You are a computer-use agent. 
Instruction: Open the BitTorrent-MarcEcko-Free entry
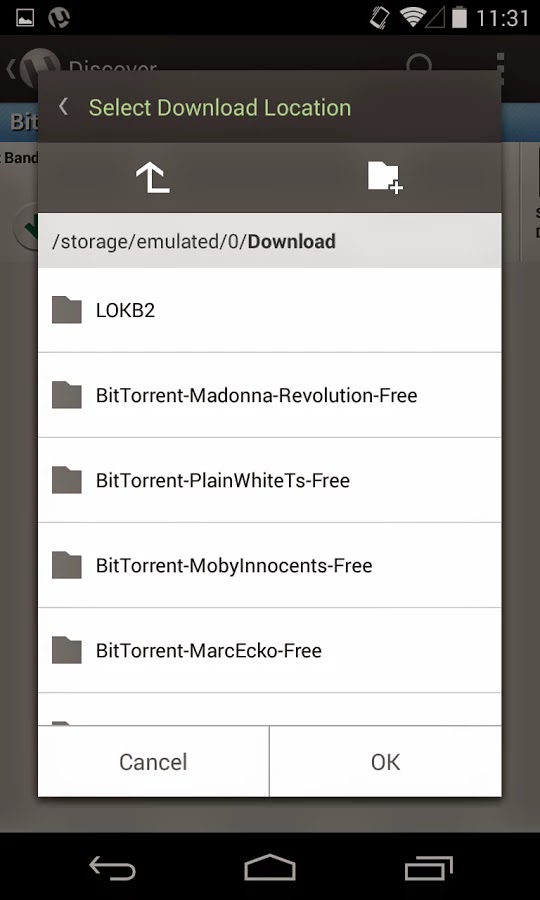[x=270, y=650]
